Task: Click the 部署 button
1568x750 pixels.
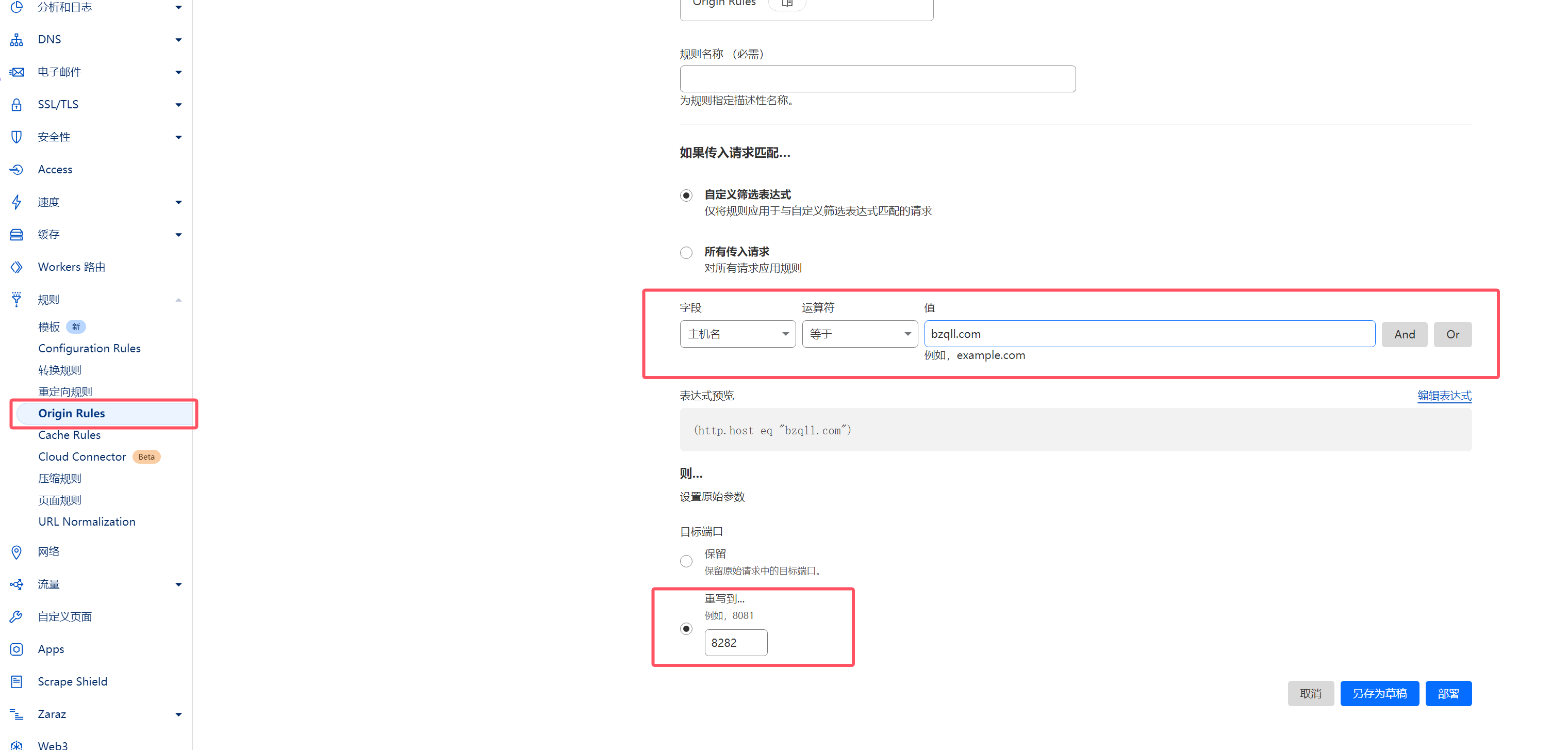Action: click(x=1448, y=693)
